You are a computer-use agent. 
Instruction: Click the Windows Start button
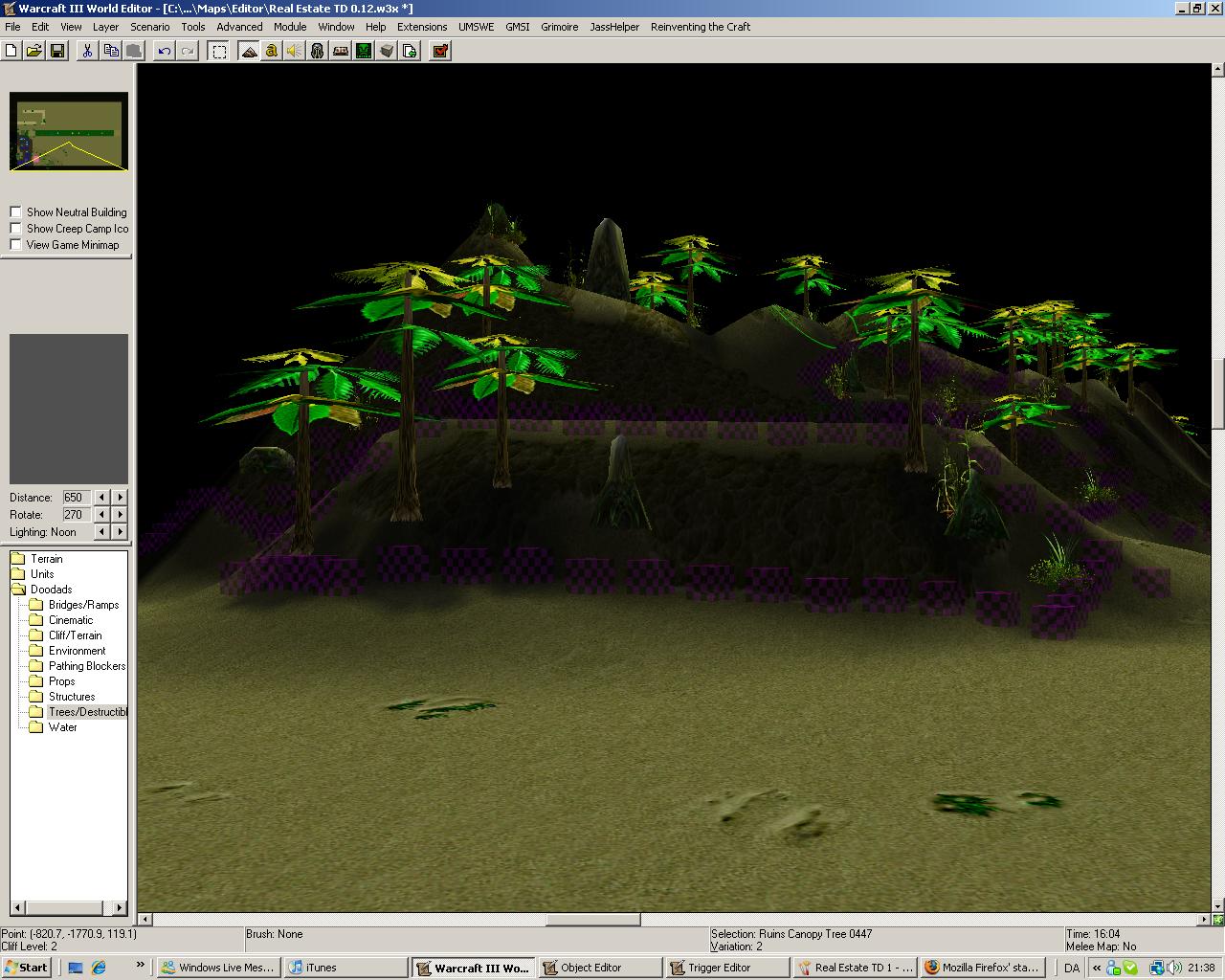click(x=27, y=968)
